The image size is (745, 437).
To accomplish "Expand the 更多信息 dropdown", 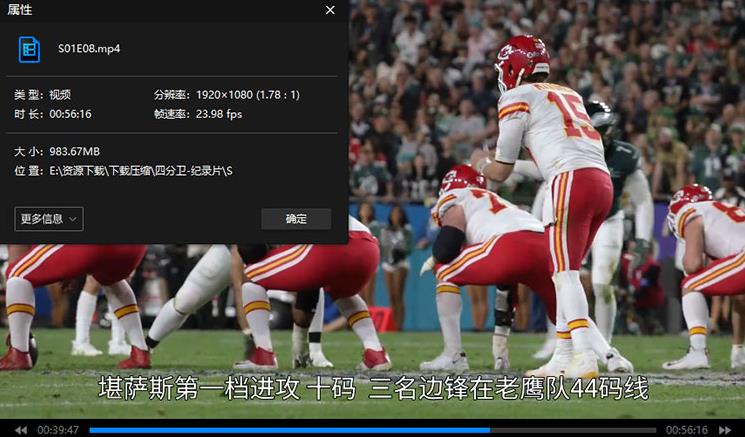I will click(x=48, y=219).
